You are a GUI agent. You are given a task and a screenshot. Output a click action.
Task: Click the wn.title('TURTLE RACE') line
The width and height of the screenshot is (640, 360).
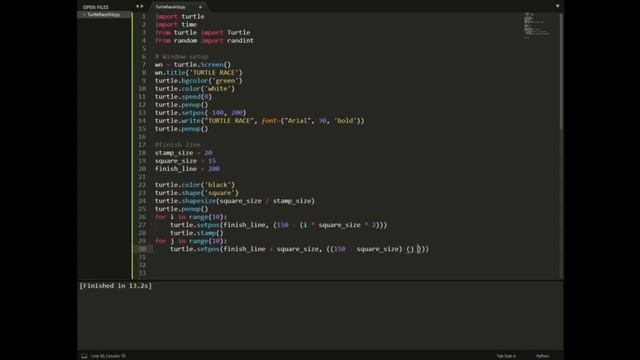[x=198, y=73]
